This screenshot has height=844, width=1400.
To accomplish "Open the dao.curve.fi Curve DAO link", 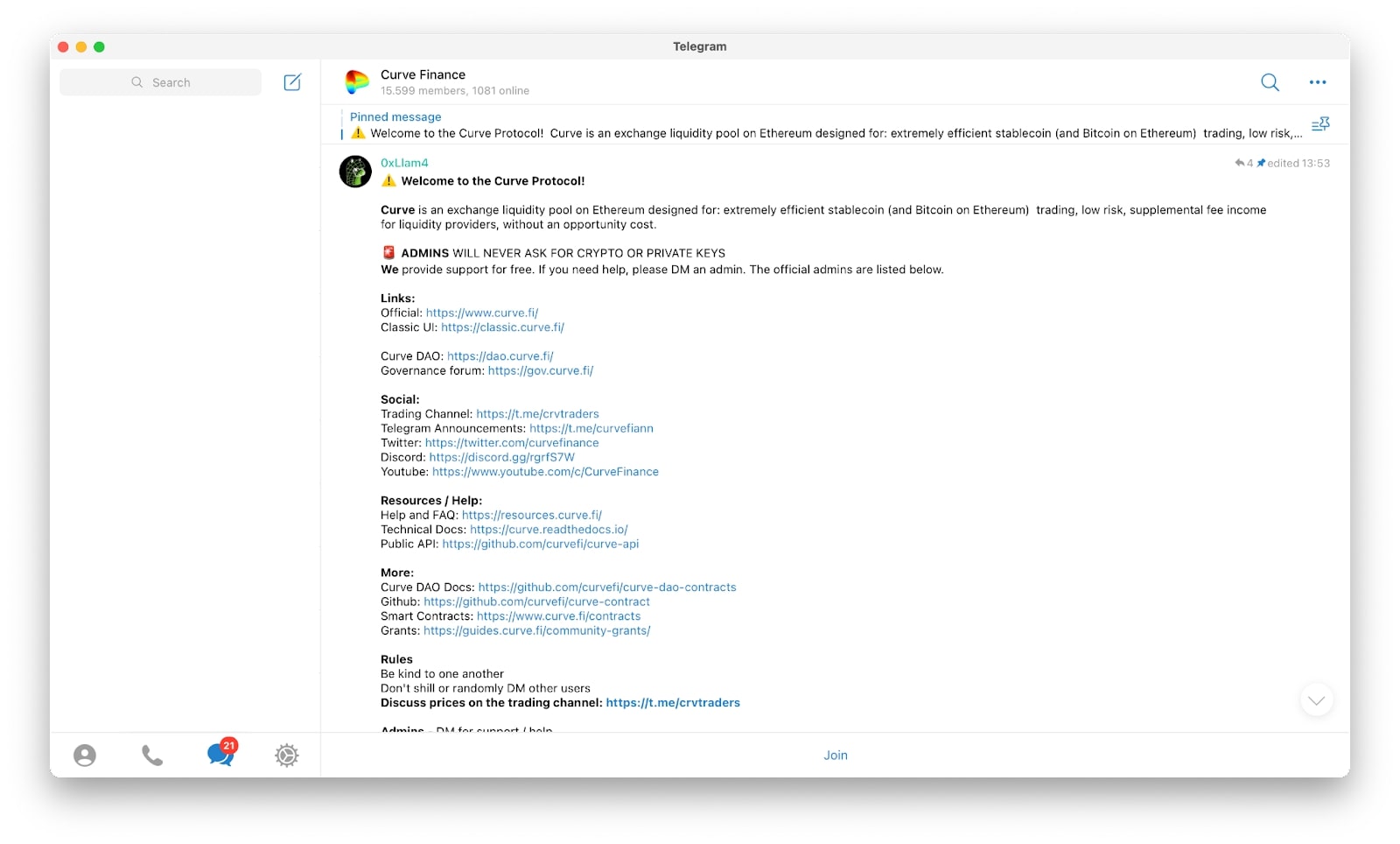I will (x=500, y=356).
